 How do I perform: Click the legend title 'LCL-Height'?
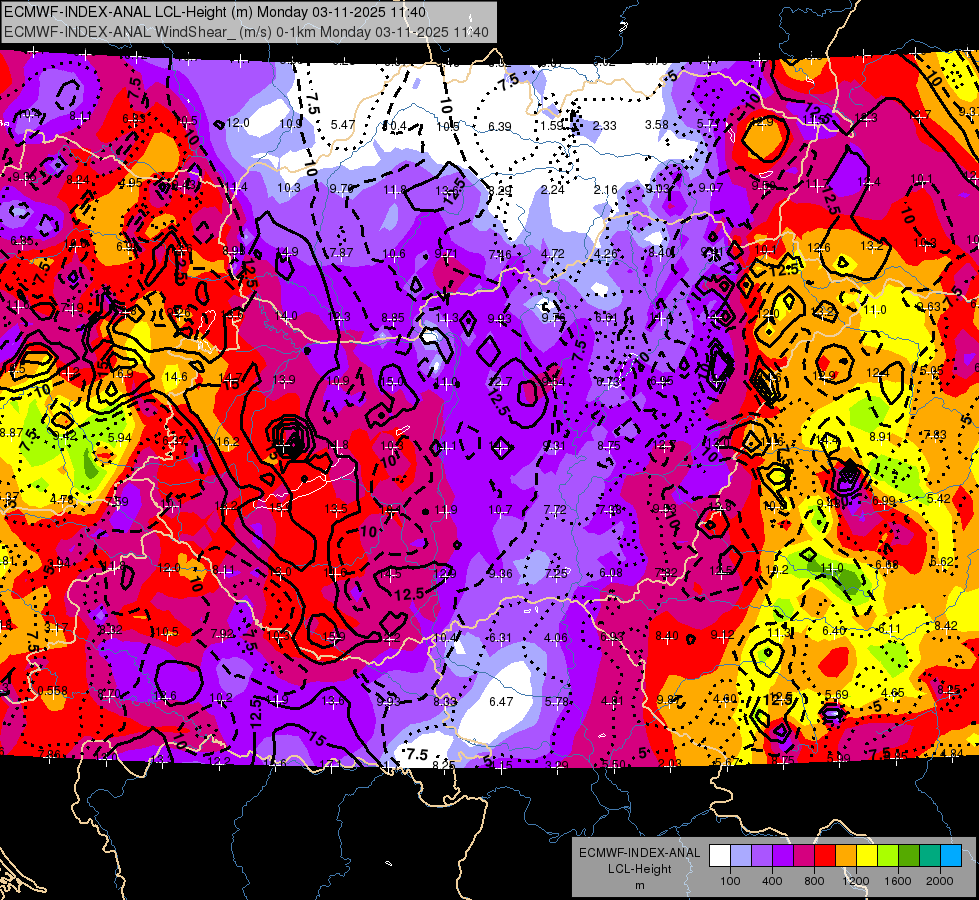[640, 869]
